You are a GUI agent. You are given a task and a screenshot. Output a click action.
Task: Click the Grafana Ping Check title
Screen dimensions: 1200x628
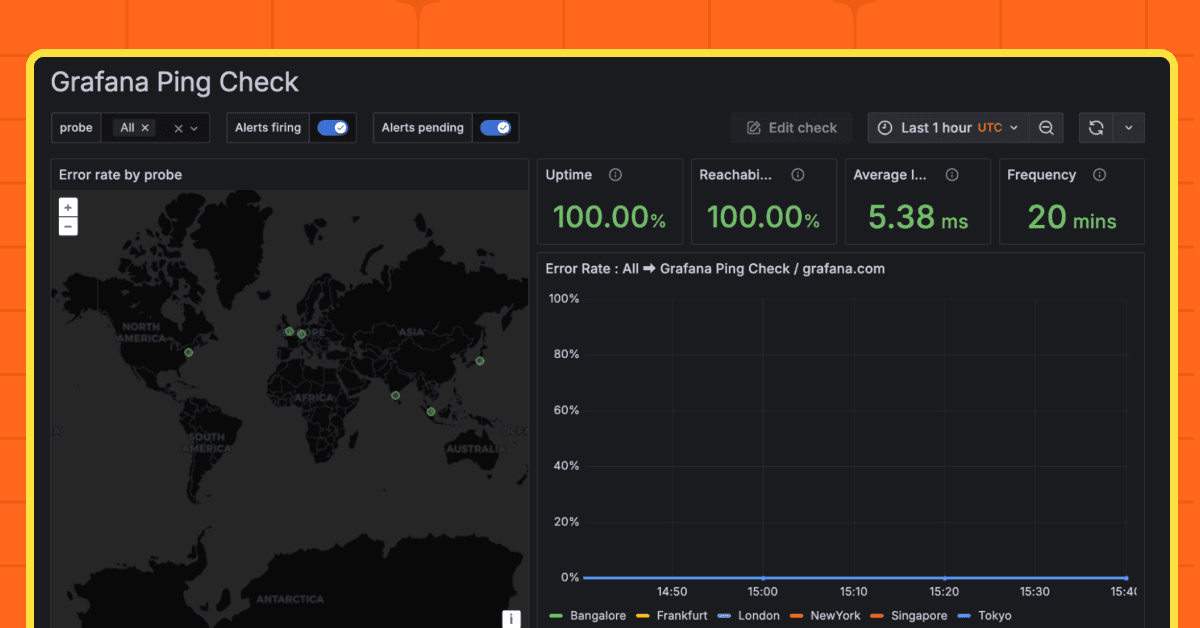tap(176, 82)
